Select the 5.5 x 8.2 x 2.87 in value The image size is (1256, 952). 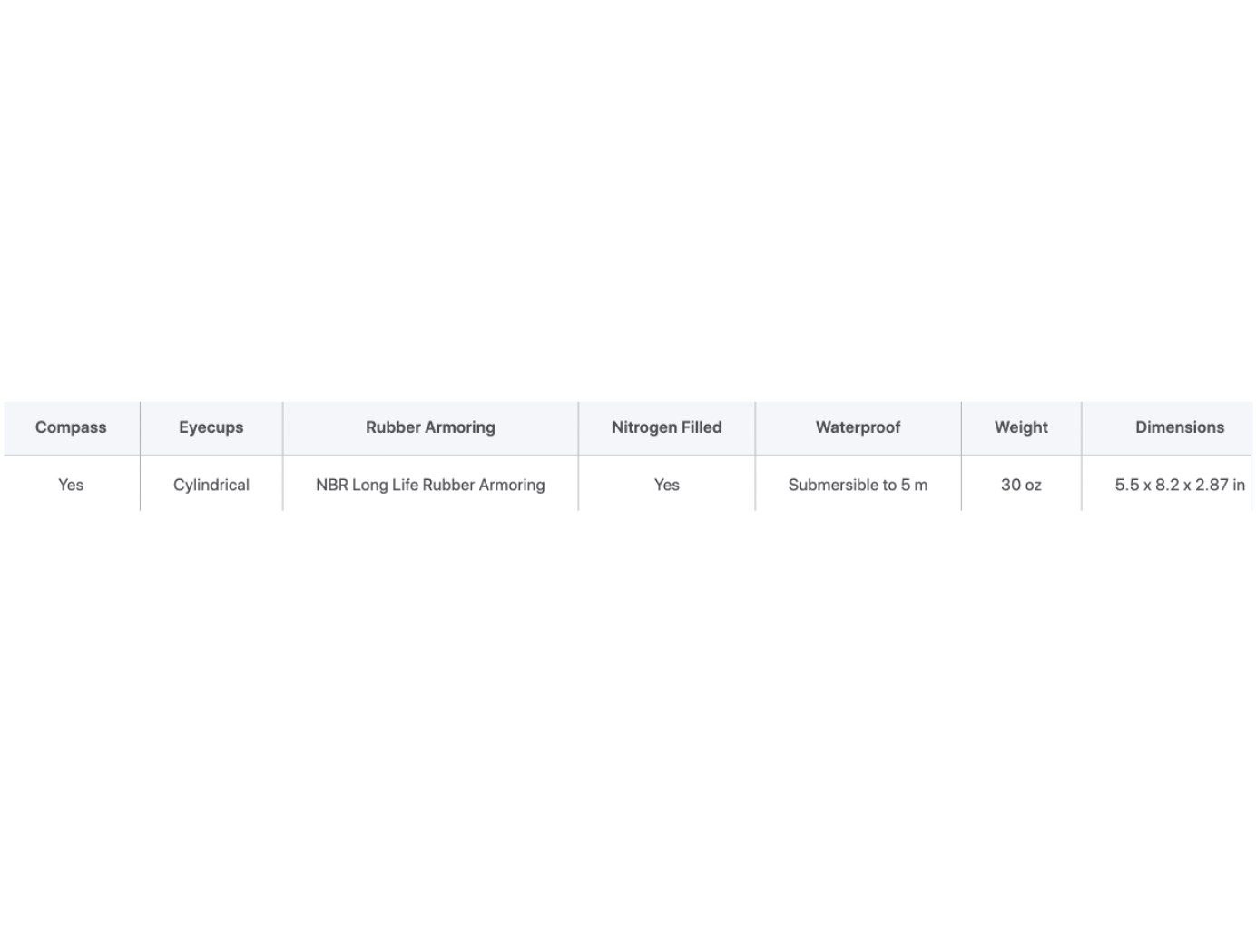tap(1179, 485)
